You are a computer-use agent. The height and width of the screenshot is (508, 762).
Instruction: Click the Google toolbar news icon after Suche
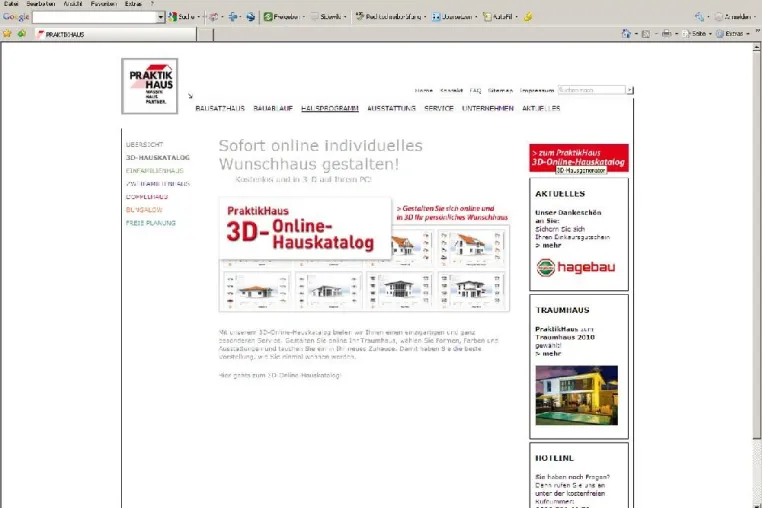click(x=214, y=17)
